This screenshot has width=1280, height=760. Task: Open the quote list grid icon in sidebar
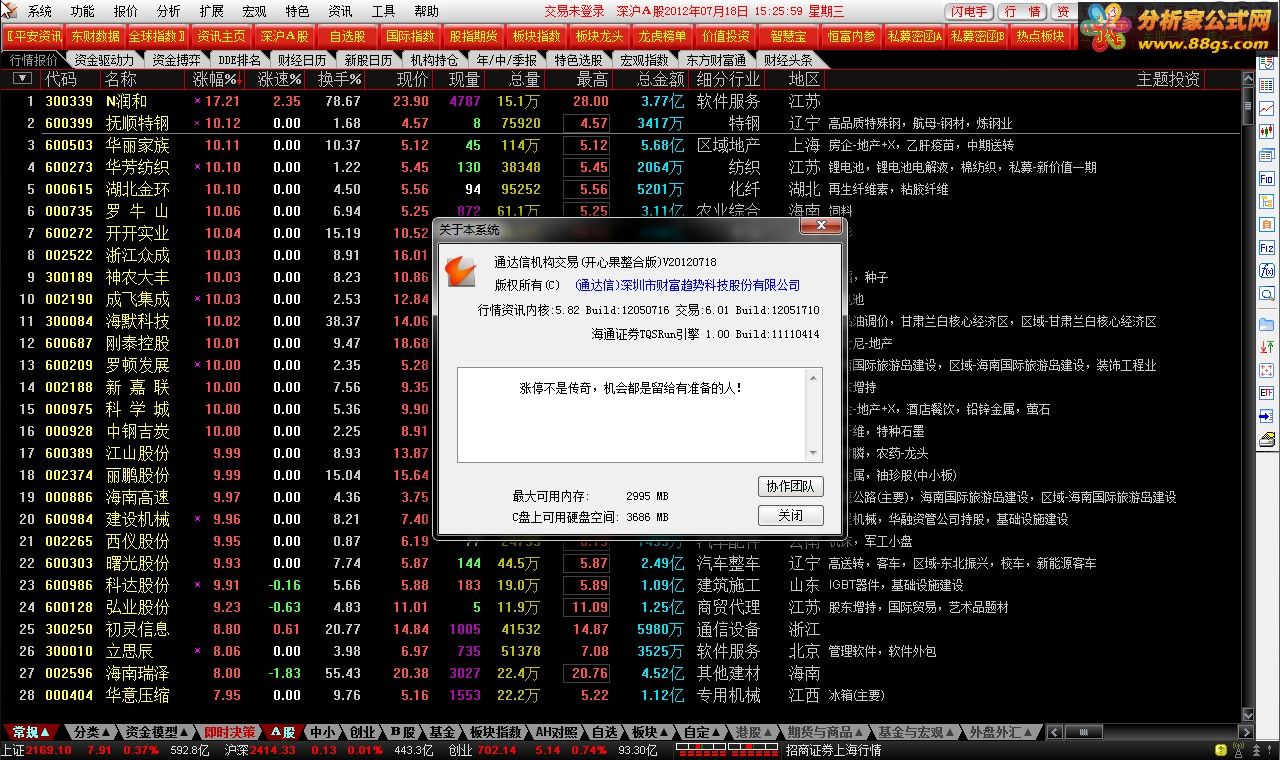click(1266, 85)
